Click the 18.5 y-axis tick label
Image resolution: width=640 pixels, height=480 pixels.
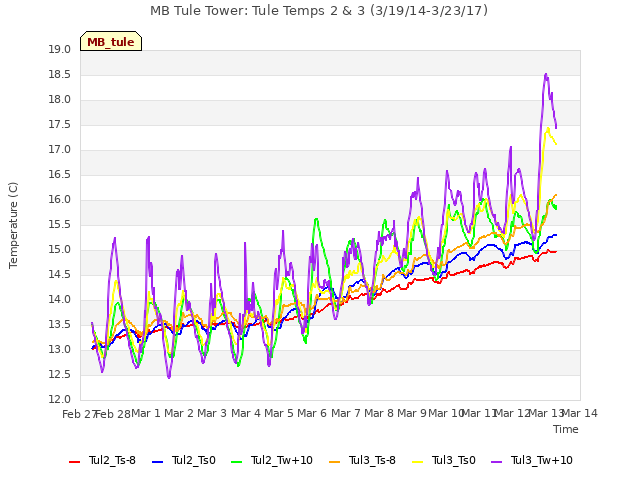(x=60, y=75)
